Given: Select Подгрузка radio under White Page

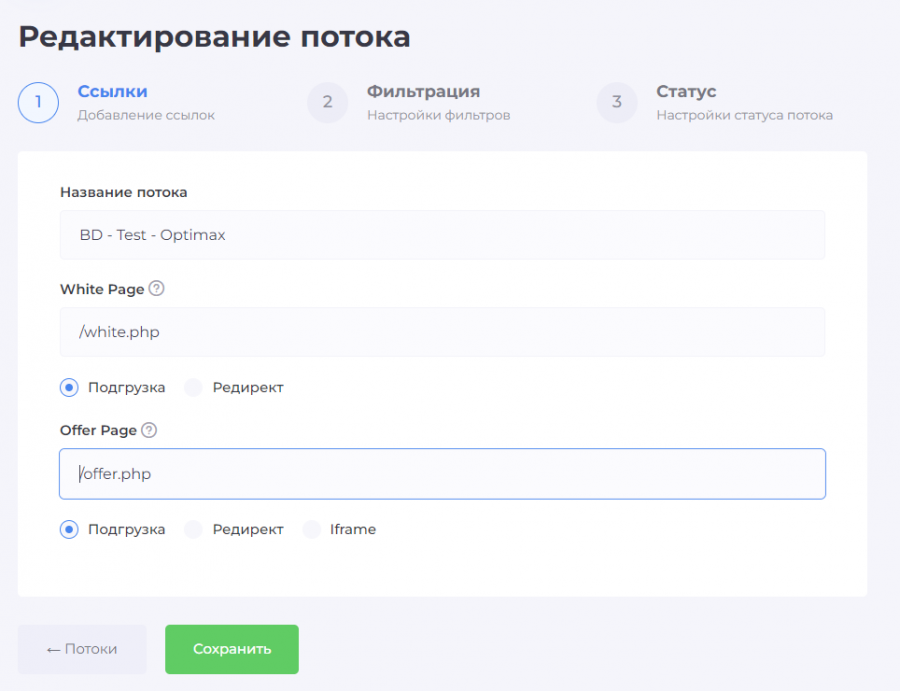Looking at the screenshot, I should 69,387.
